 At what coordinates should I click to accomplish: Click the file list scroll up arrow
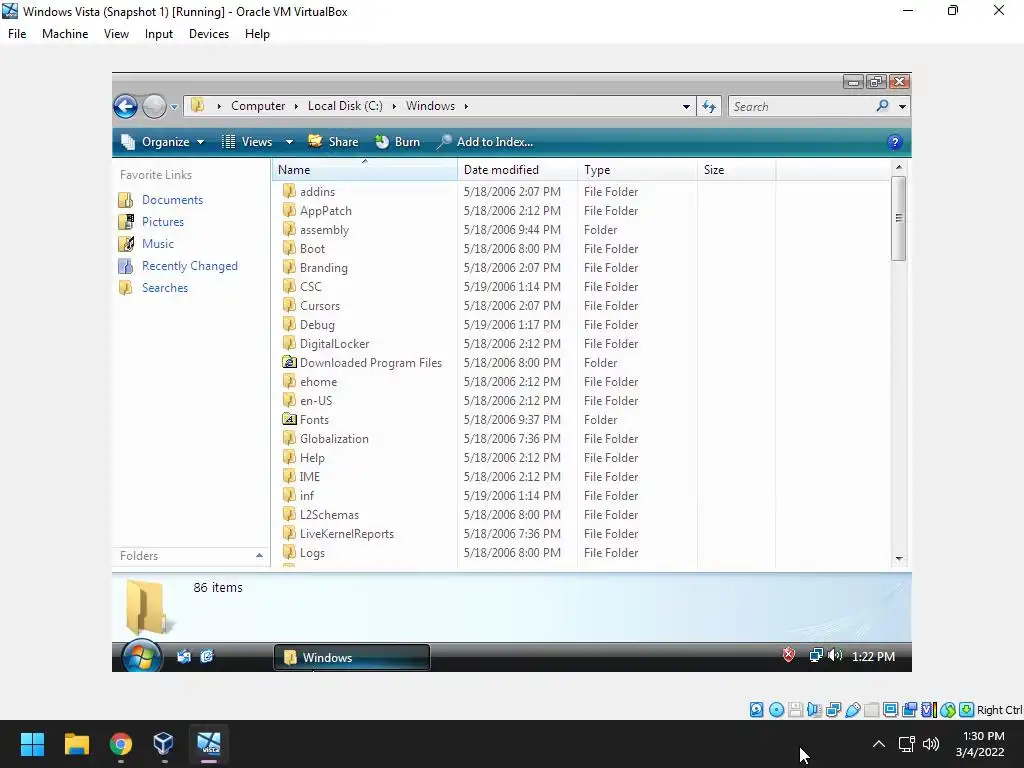(899, 167)
